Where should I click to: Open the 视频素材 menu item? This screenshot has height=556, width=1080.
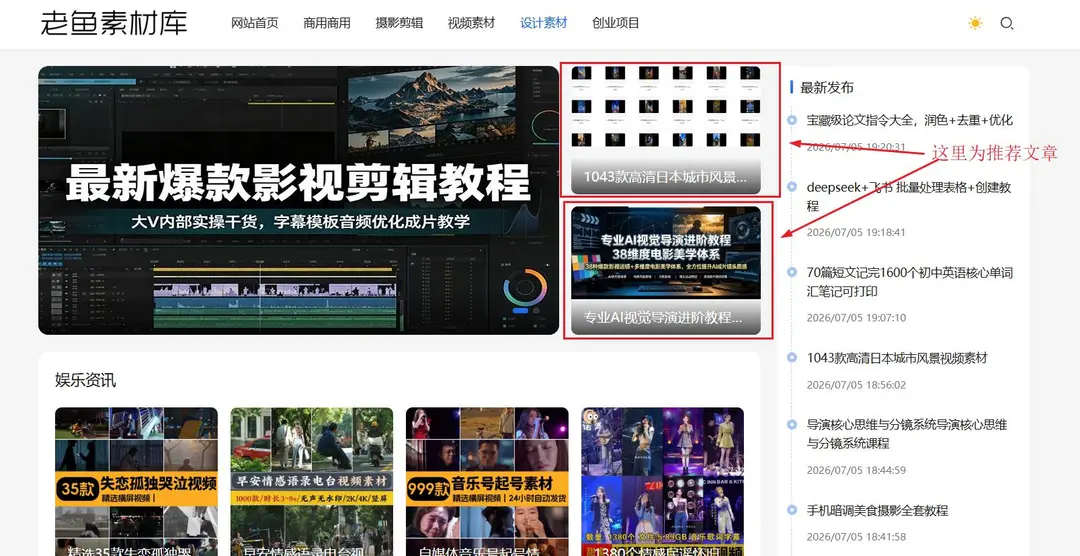point(471,23)
